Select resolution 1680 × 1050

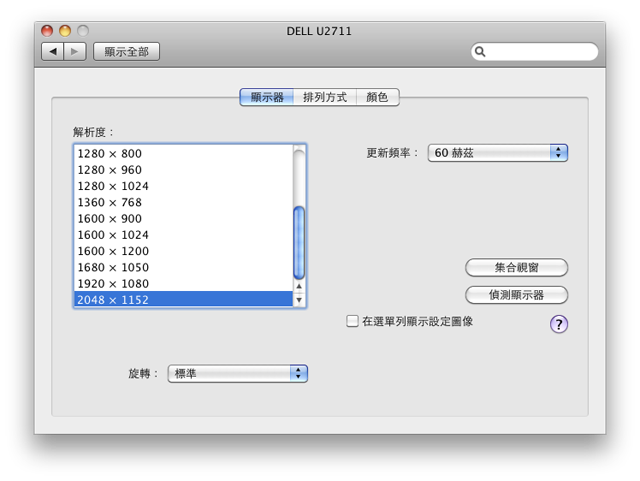pos(184,267)
